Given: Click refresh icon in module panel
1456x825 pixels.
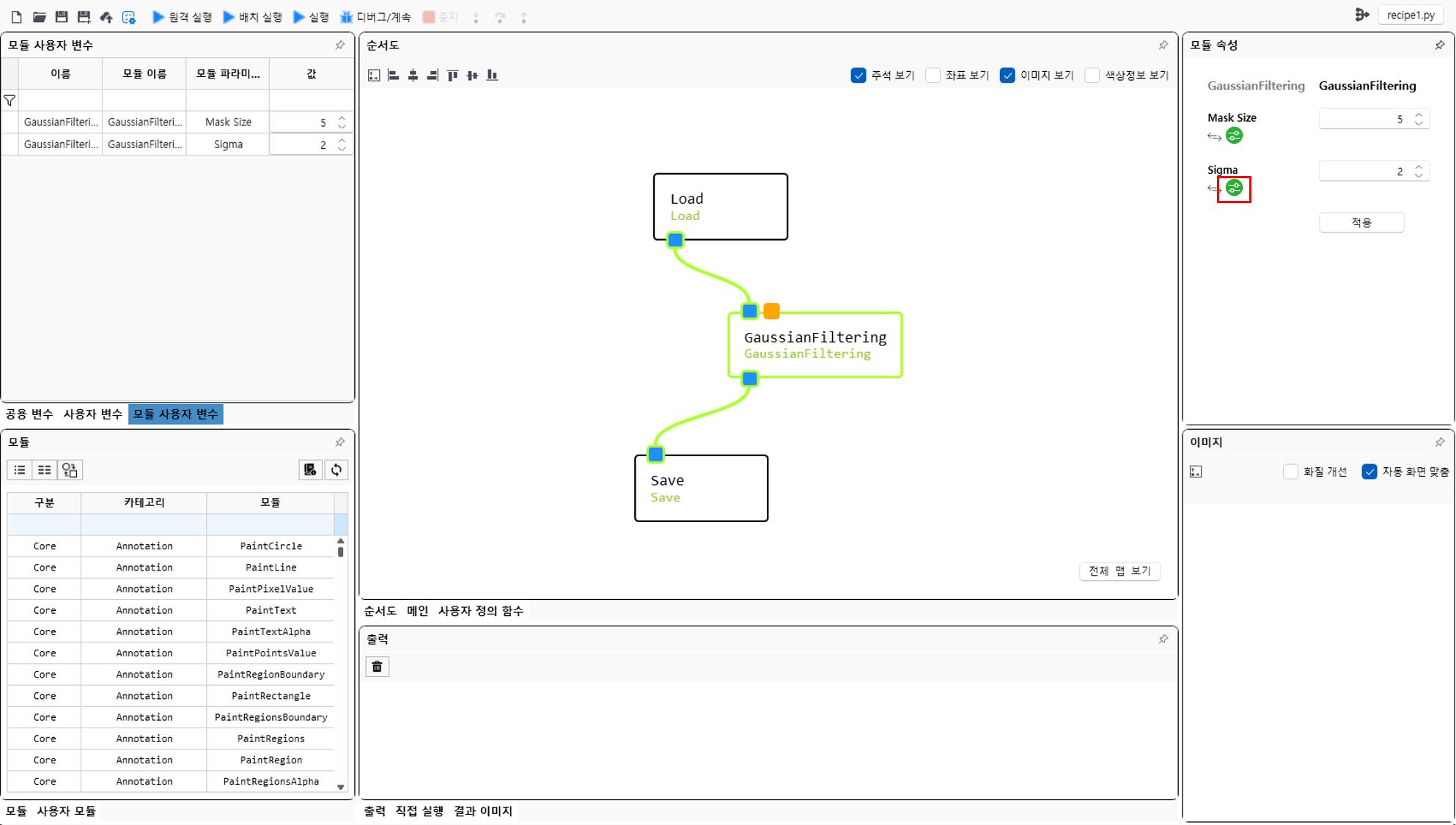Looking at the screenshot, I should [337, 470].
